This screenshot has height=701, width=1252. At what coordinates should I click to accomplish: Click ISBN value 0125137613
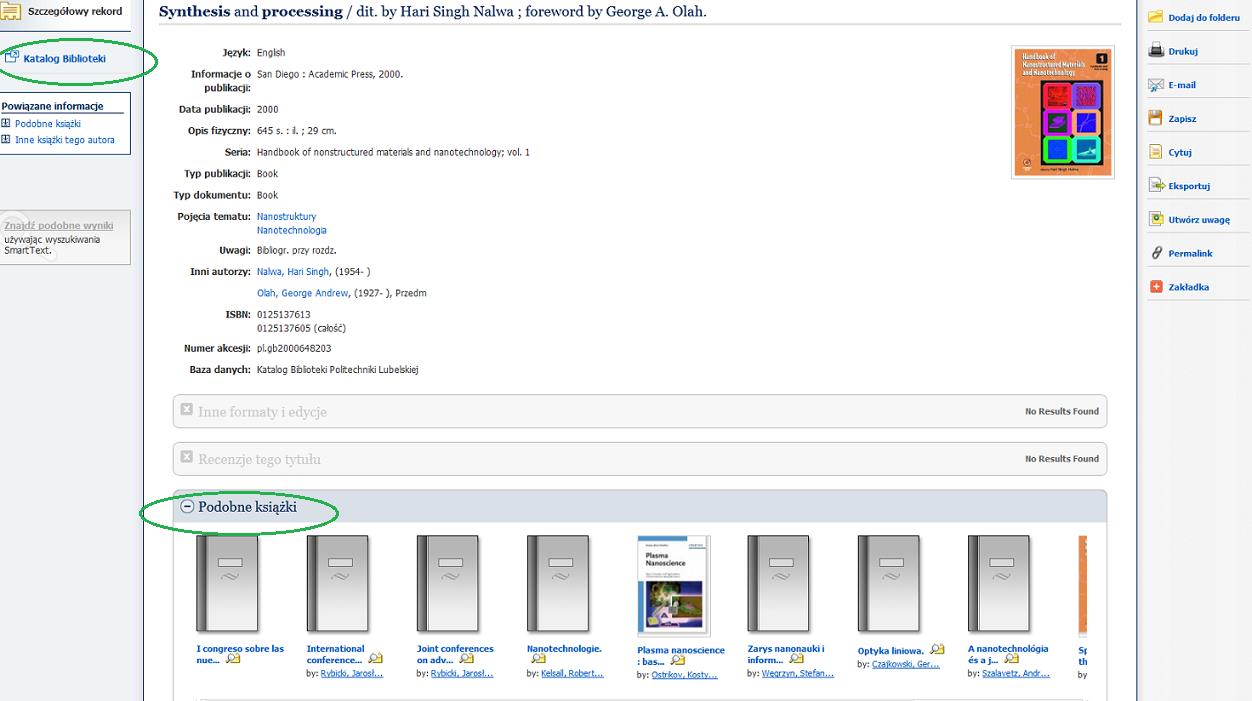284,315
